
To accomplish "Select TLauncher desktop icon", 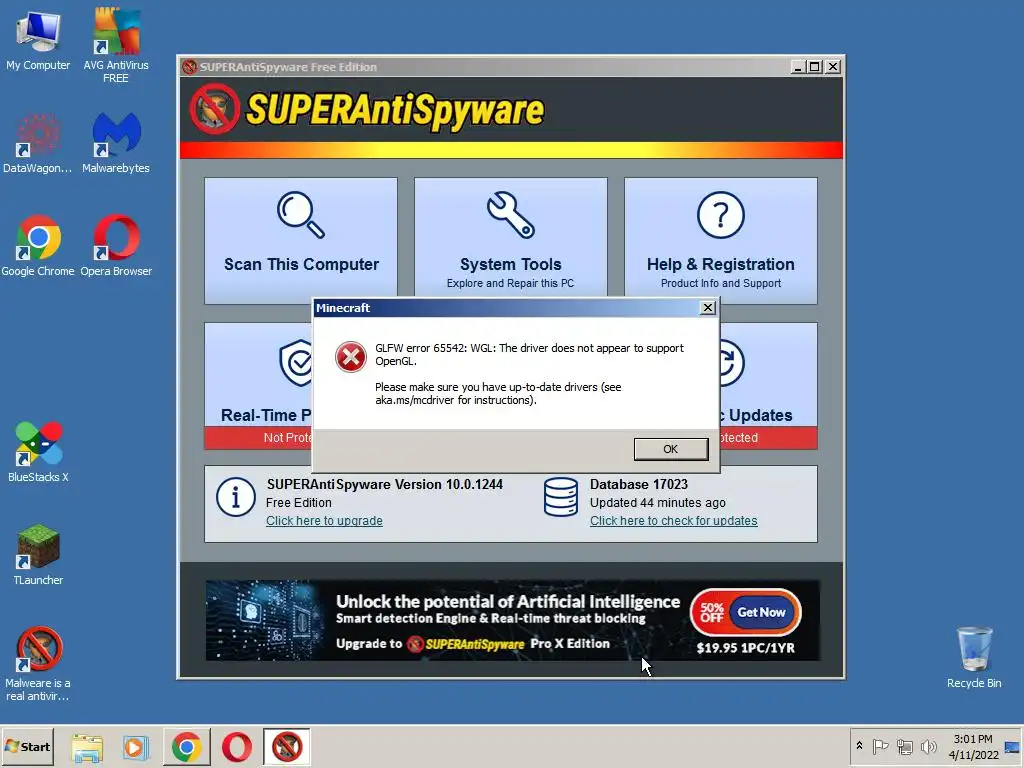I will point(38,554).
